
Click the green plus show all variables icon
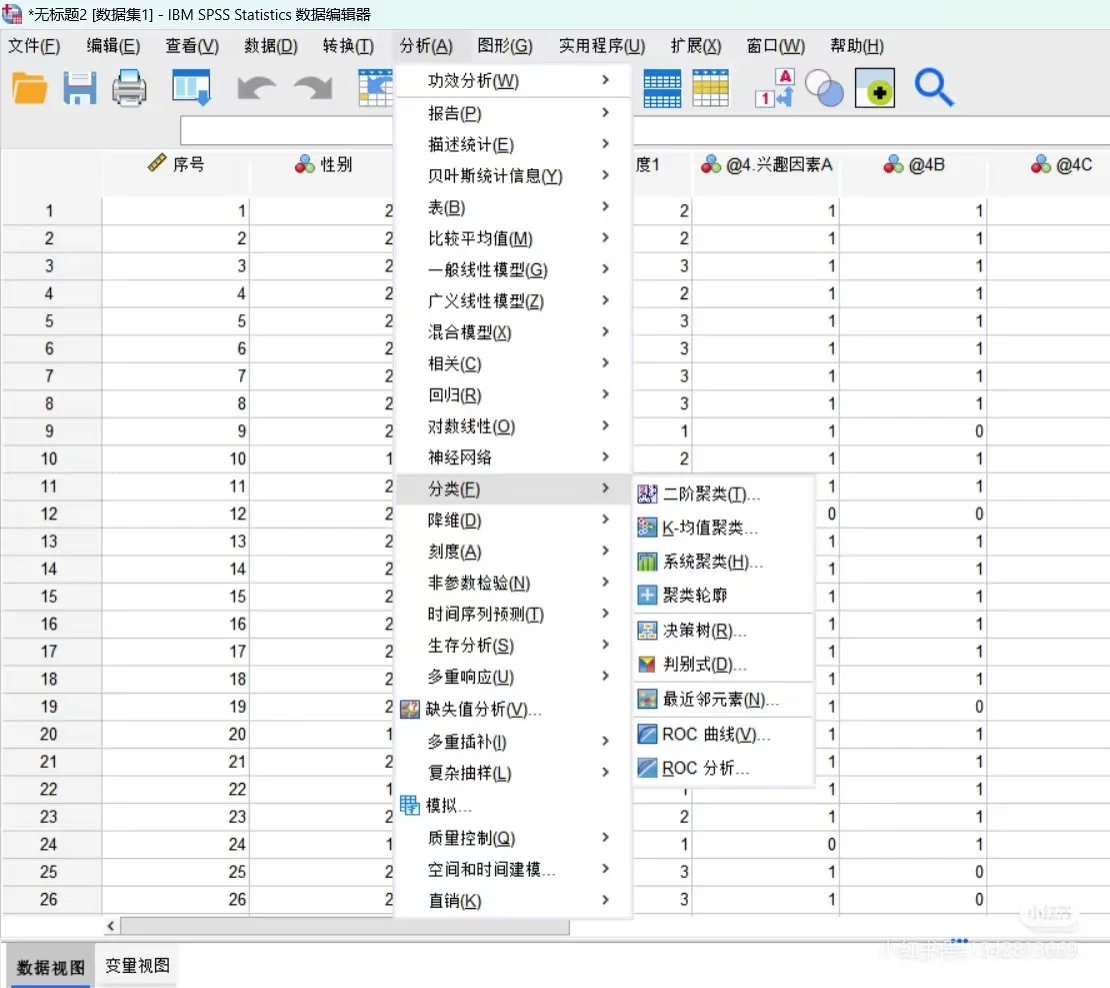875,88
